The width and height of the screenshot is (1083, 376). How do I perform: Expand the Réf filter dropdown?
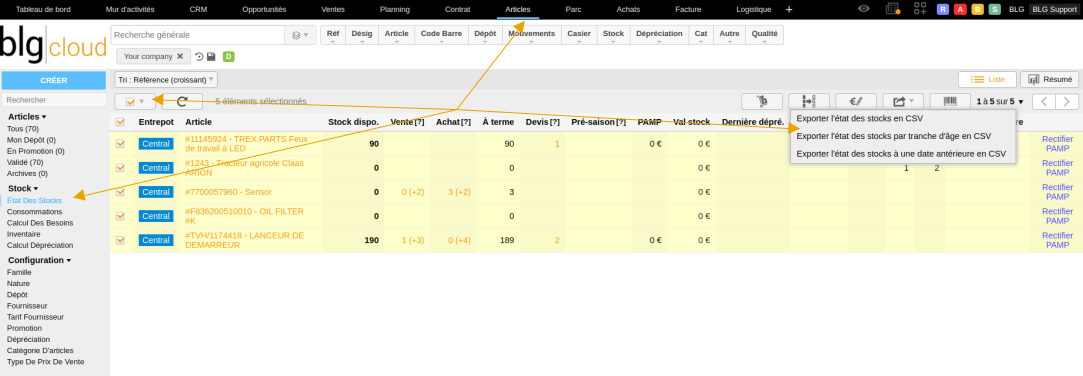(x=333, y=35)
